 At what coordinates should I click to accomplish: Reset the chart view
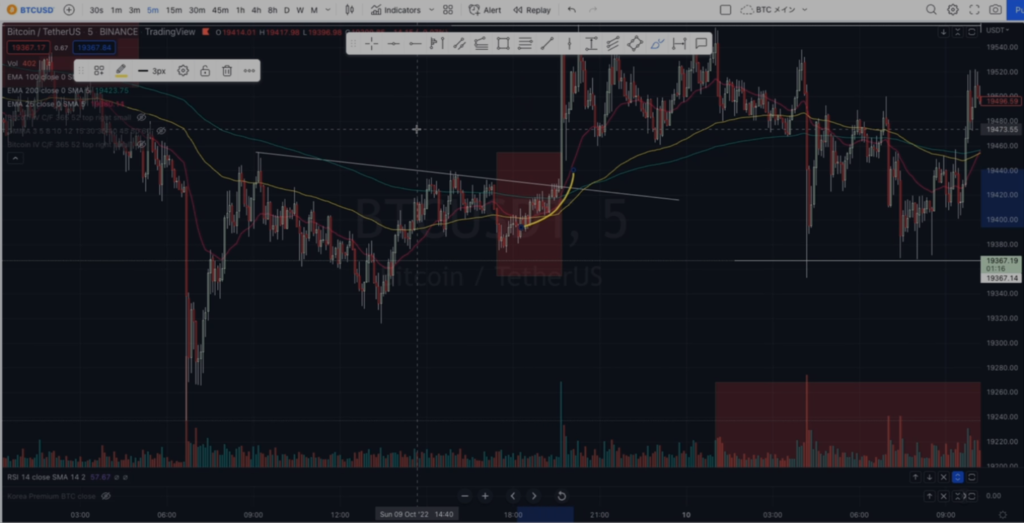tap(562, 496)
